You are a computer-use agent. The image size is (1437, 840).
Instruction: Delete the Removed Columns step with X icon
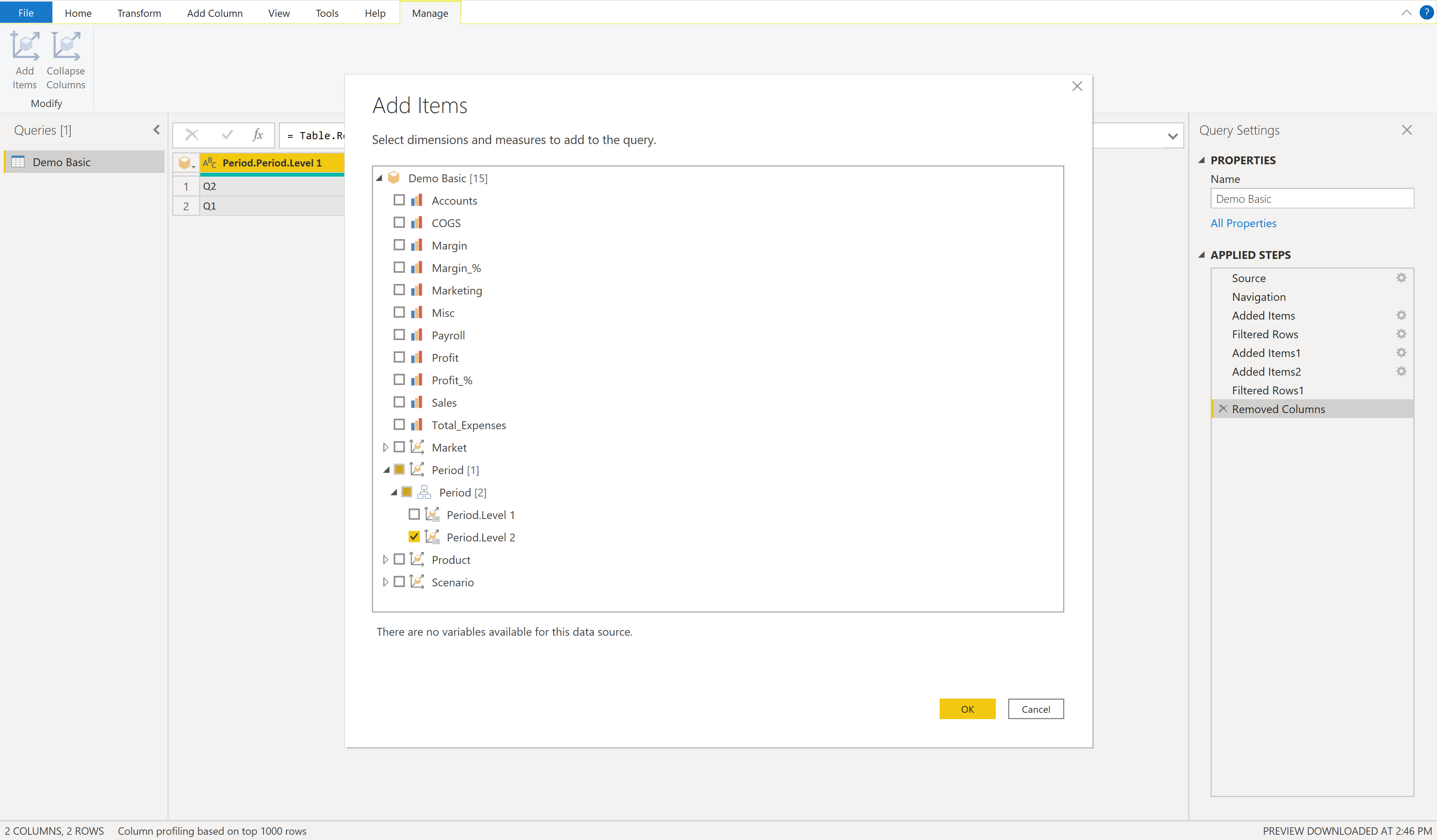click(1223, 409)
